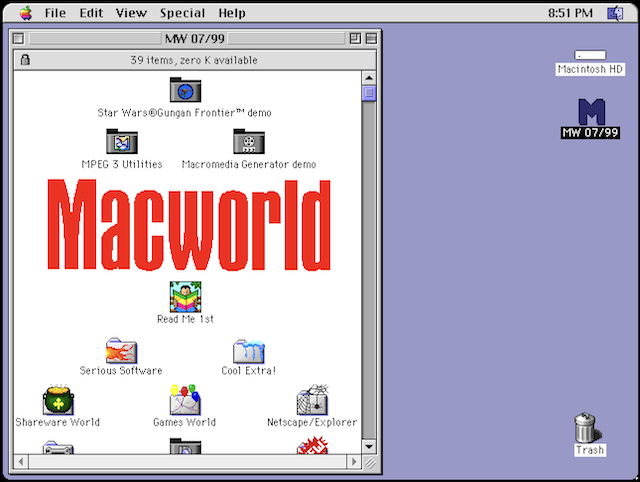640x482 pixels.
Task: Open the Read Me 1st icon
Action: pos(185,297)
